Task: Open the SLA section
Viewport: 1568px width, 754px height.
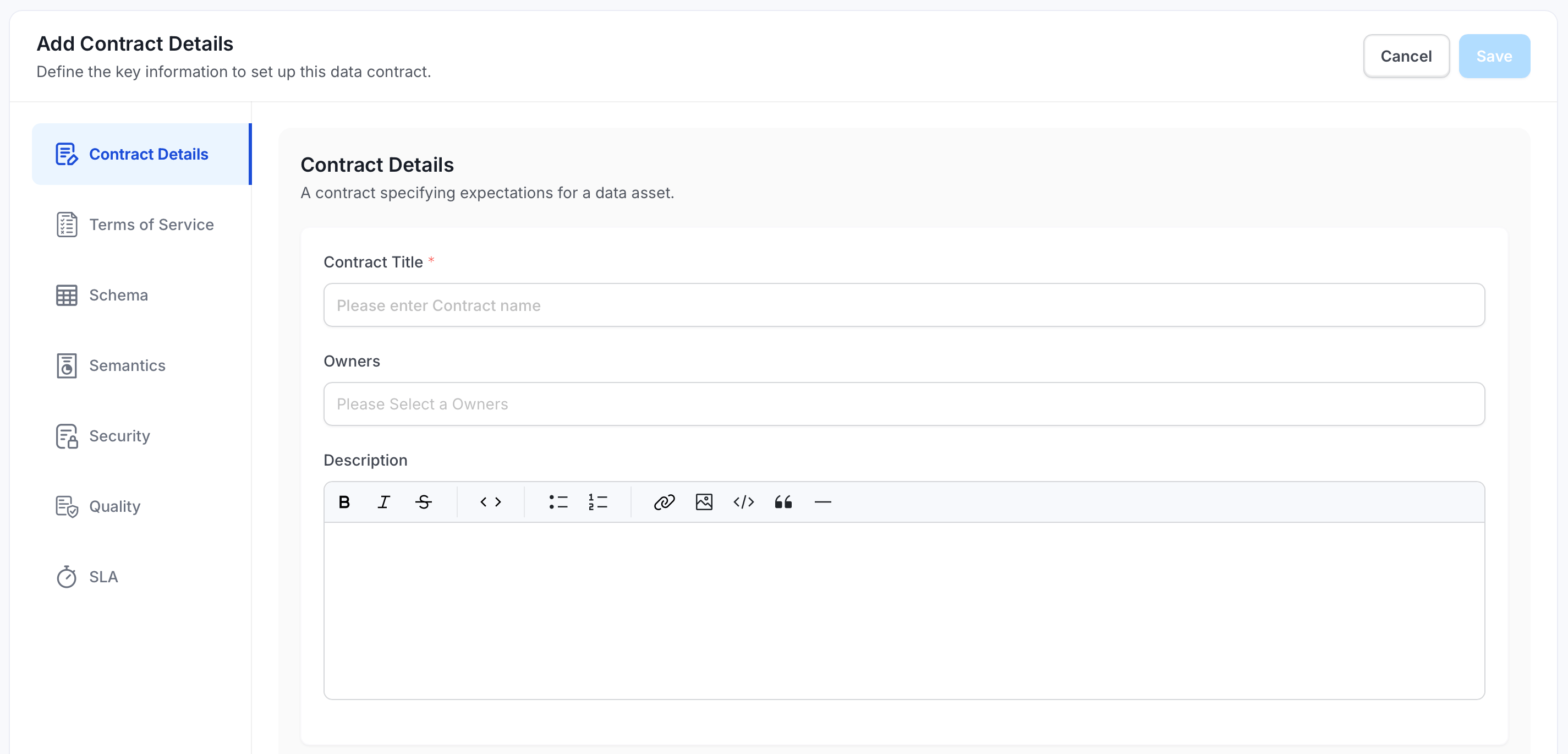Action: [x=103, y=577]
